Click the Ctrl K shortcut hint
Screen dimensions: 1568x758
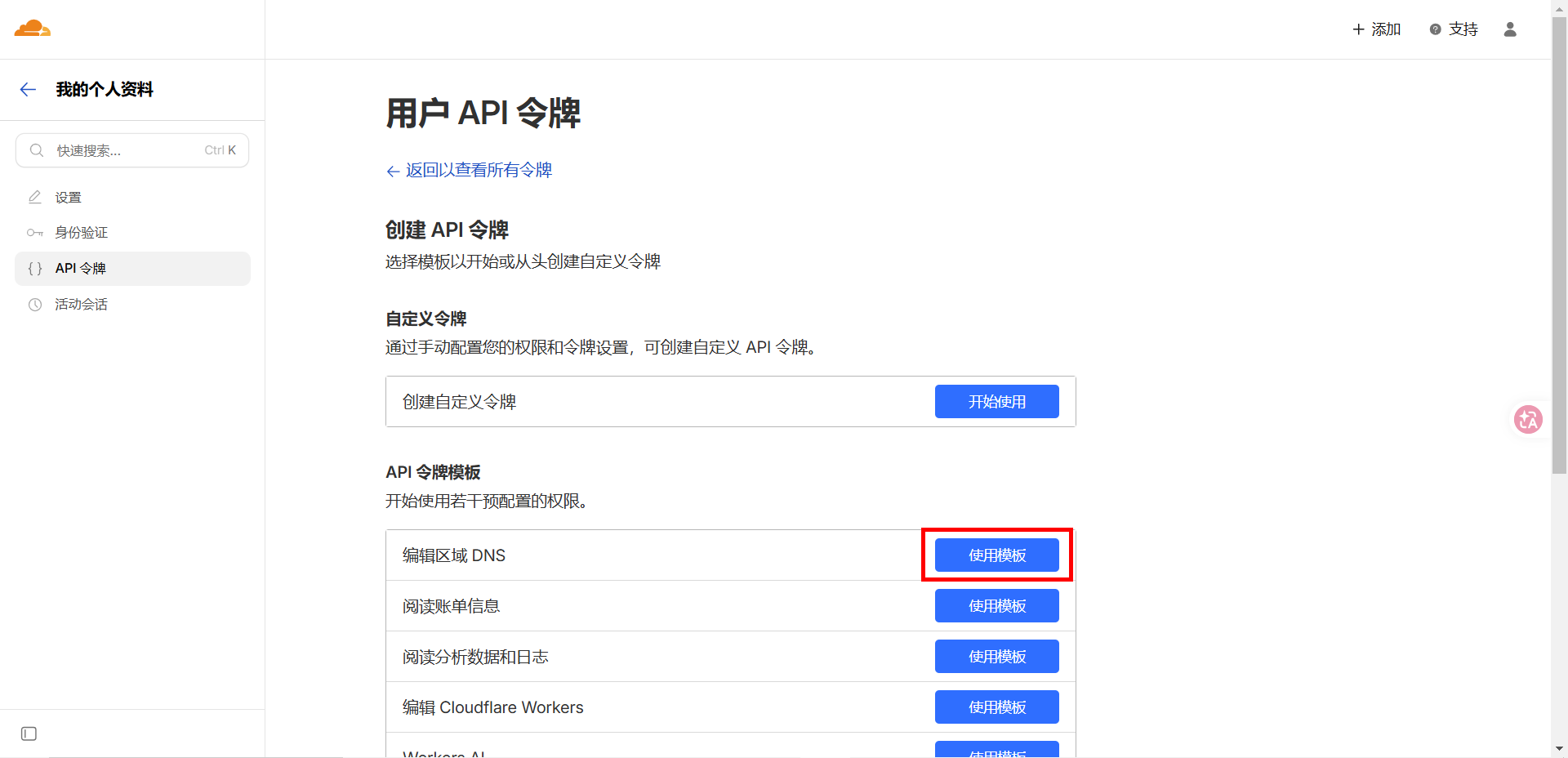click(x=220, y=150)
